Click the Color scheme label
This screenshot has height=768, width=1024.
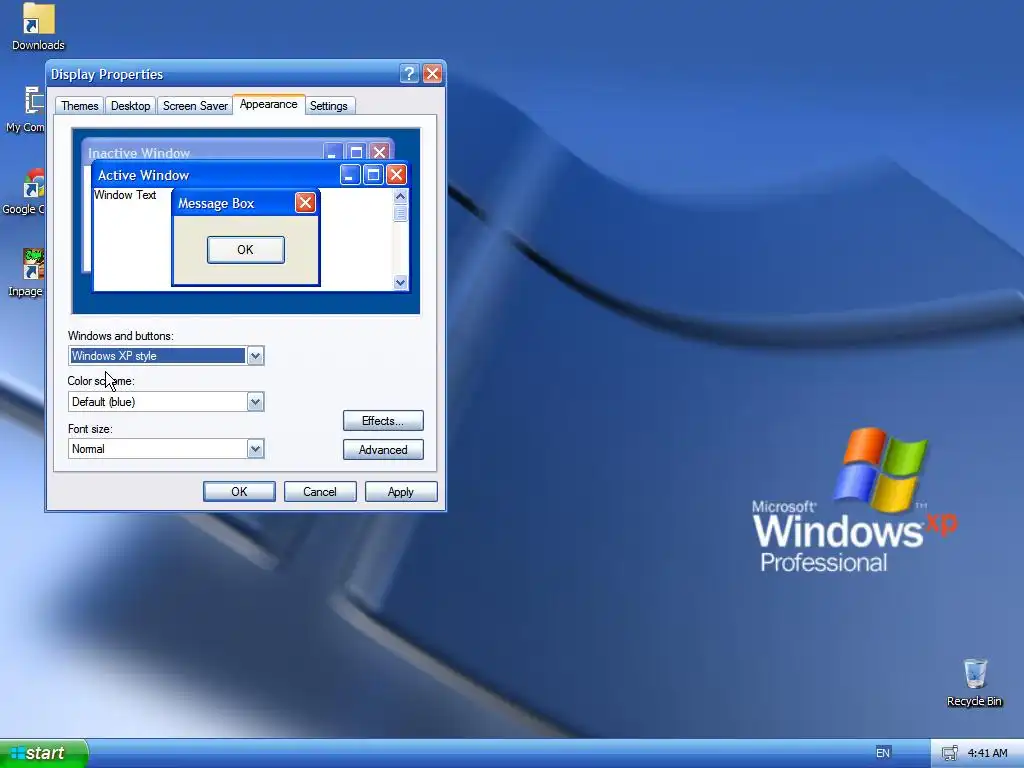[x=101, y=381]
